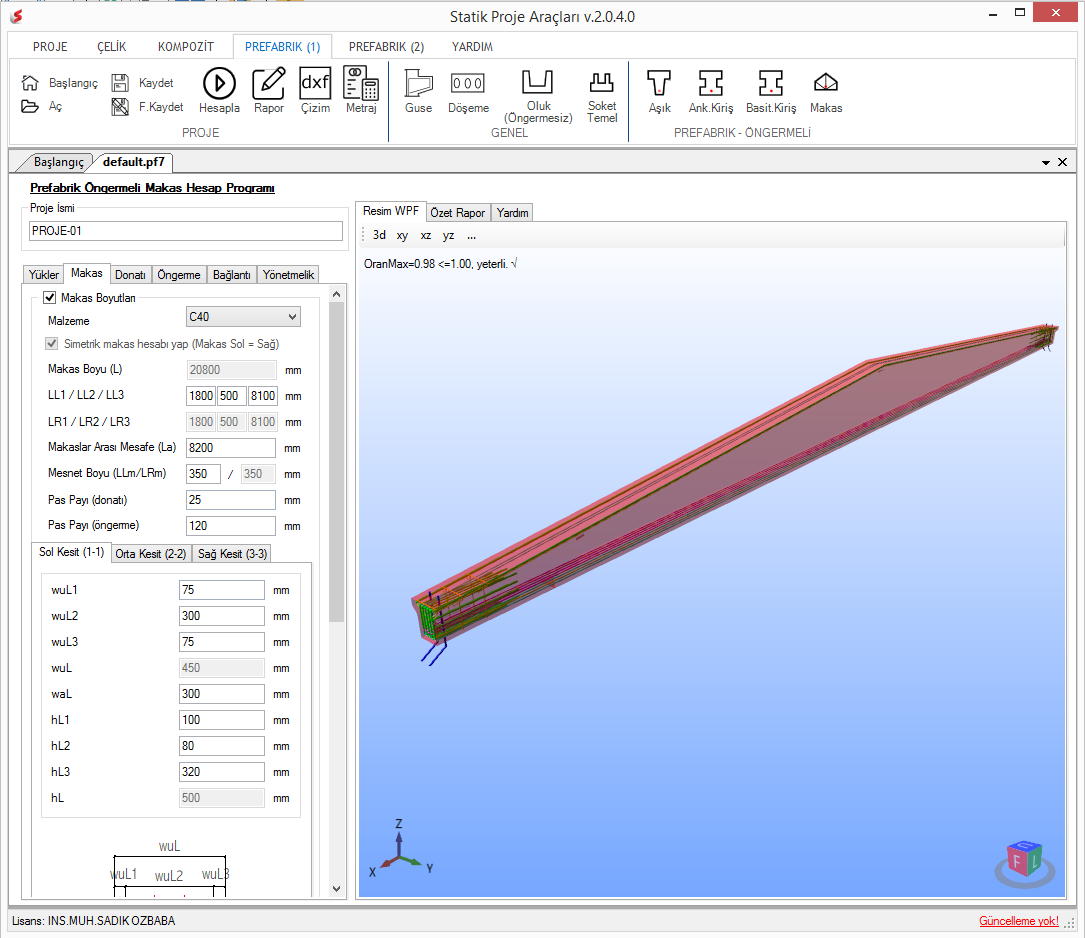
Task: Save project with Kaydet icon
Action: (120, 83)
